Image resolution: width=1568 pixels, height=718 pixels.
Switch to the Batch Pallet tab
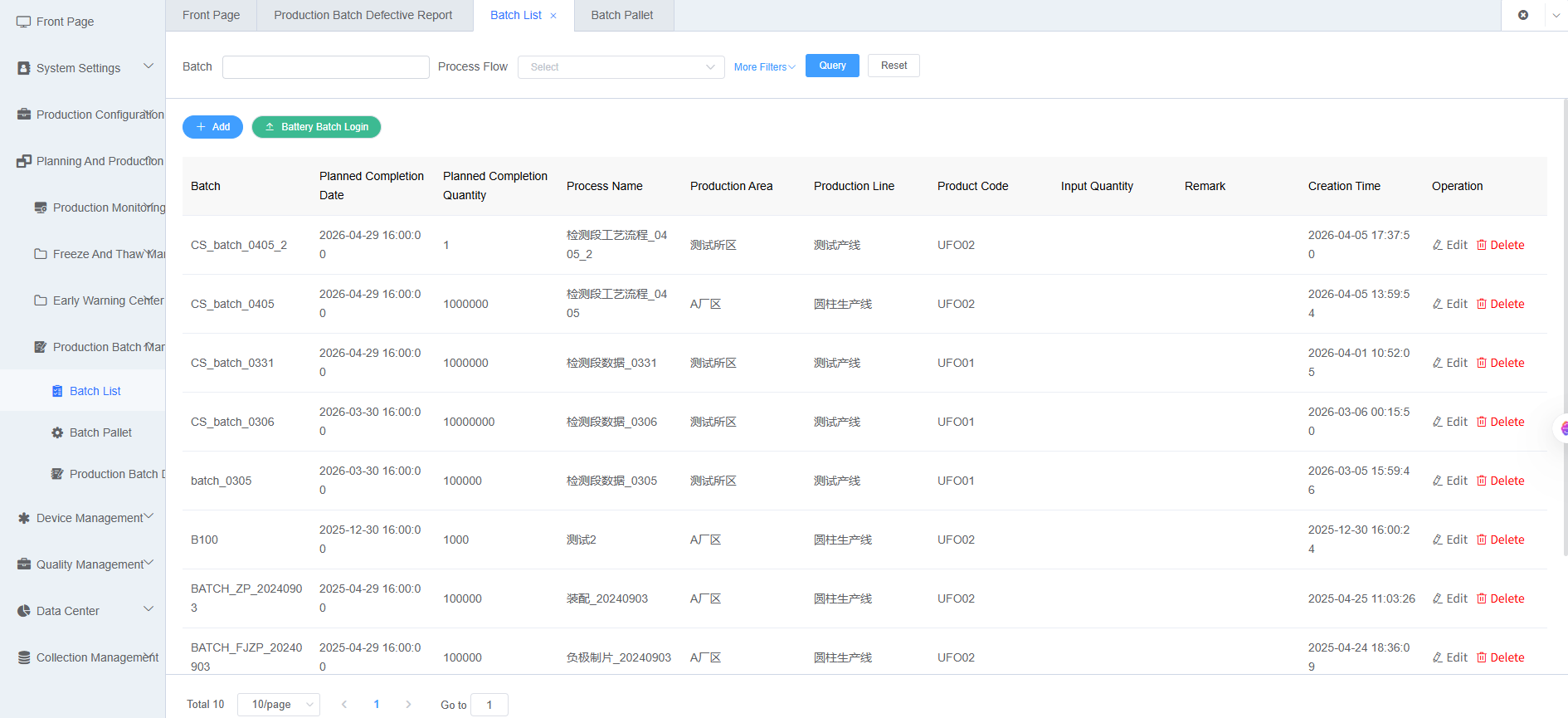[x=622, y=15]
